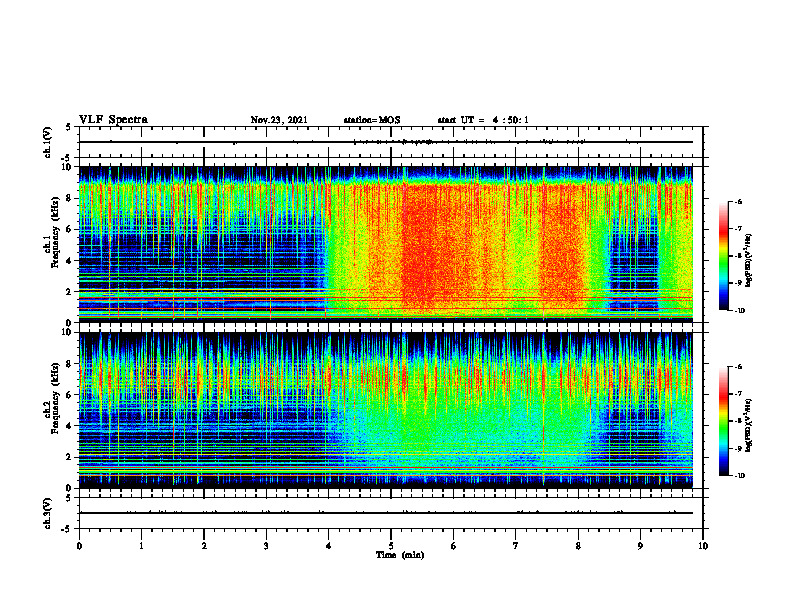
Task: Click the "station=MOS" header label
Action: point(372,120)
